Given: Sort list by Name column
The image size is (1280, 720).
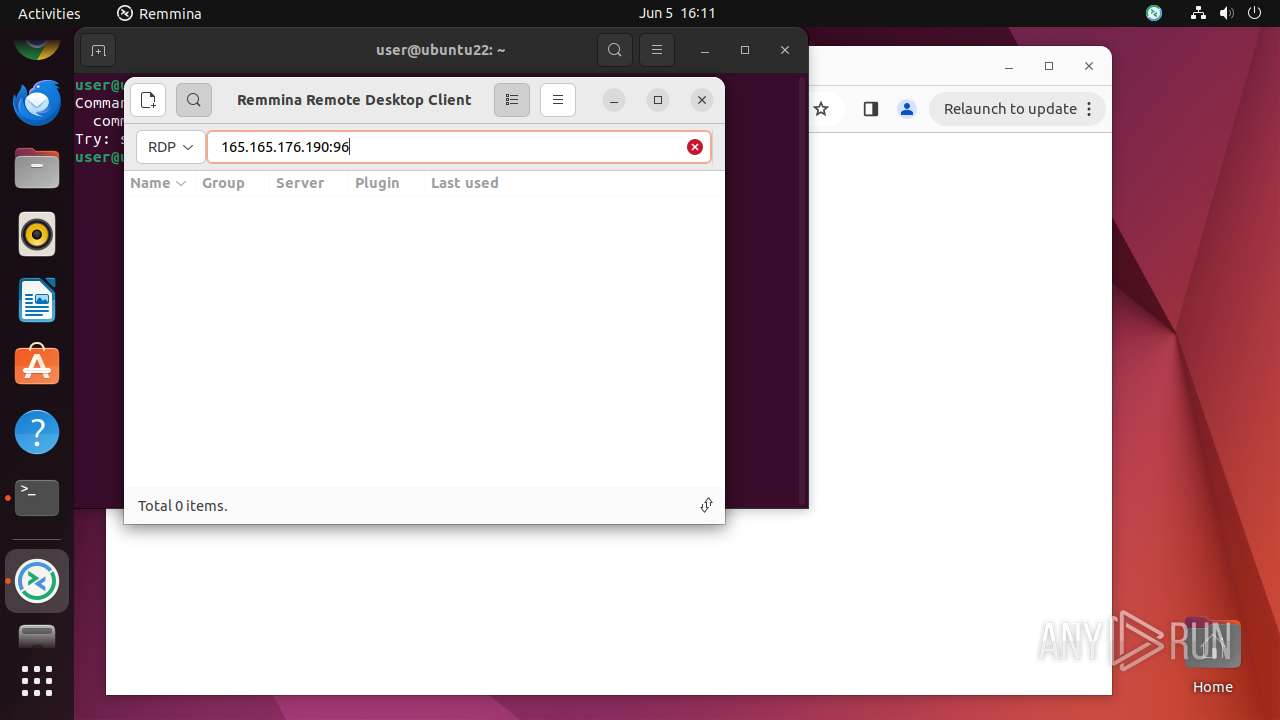Looking at the screenshot, I should 158,183.
